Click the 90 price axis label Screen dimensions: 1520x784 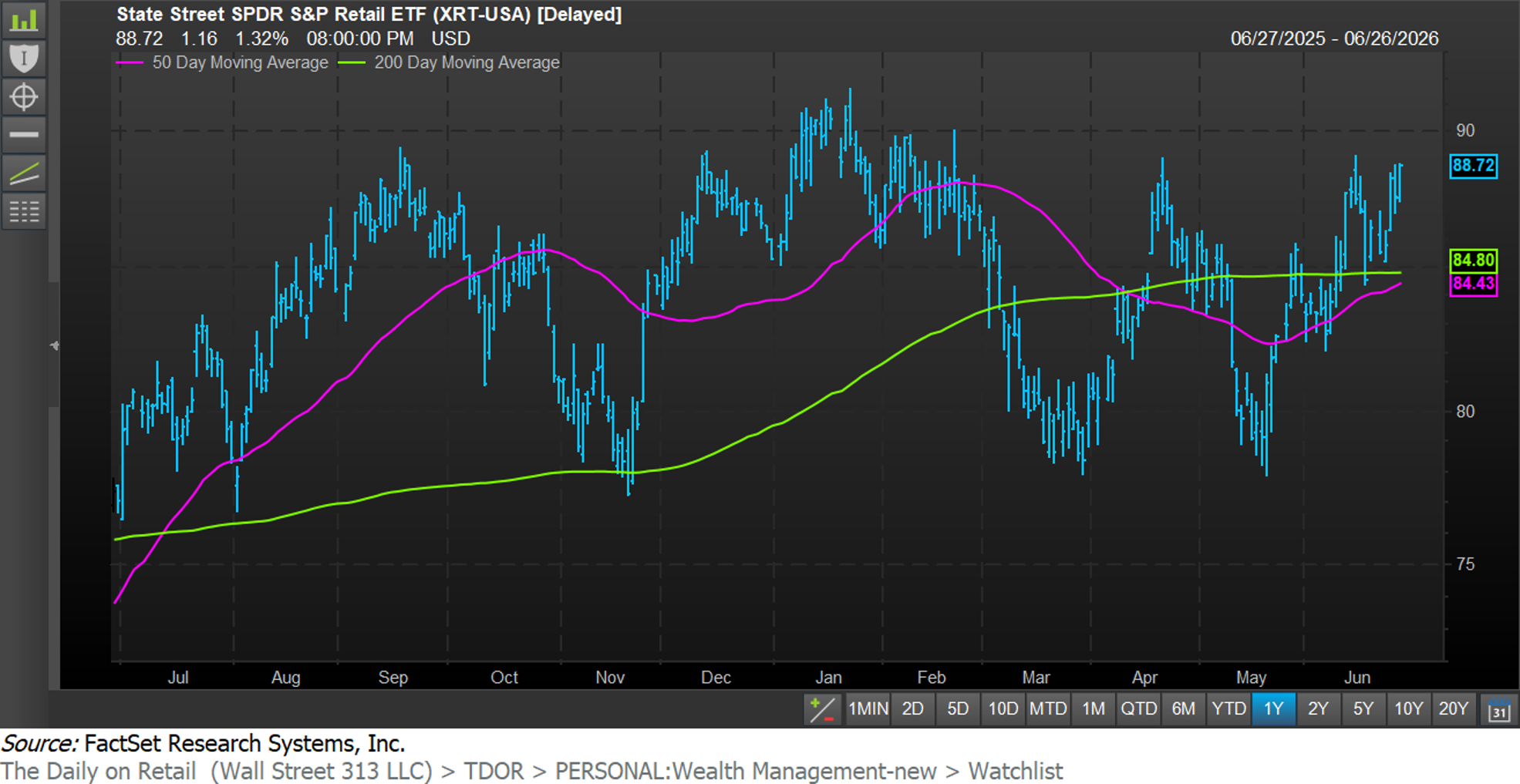pos(1464,131)
